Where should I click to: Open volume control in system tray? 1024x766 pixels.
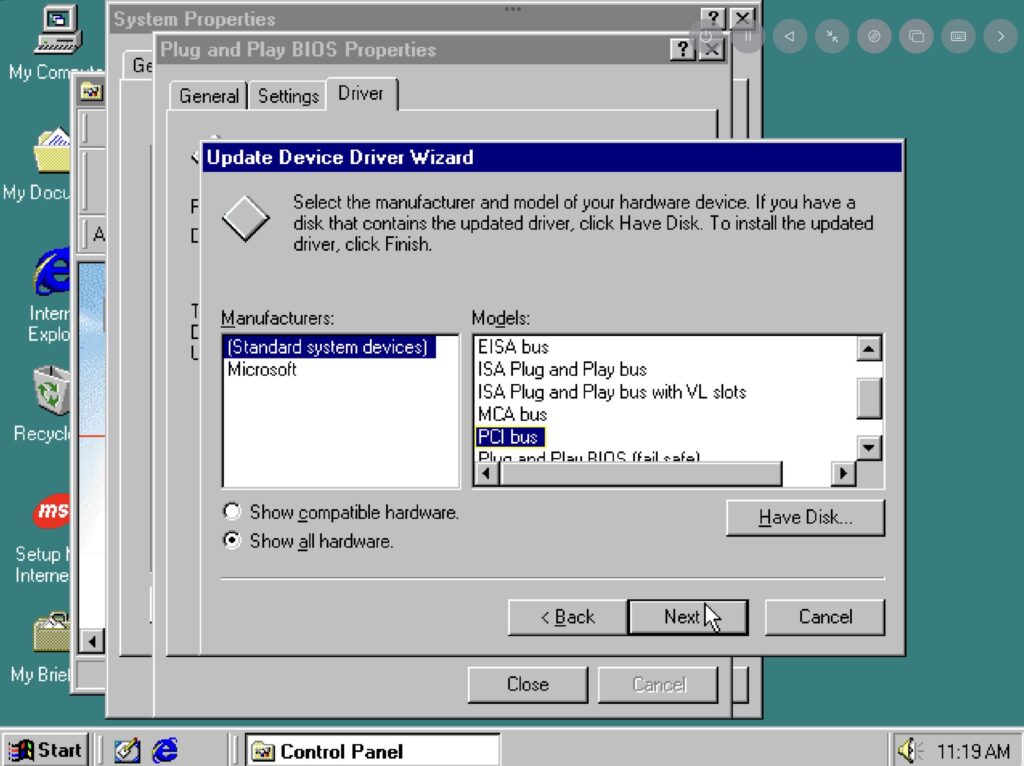click(x=909, y=750)
